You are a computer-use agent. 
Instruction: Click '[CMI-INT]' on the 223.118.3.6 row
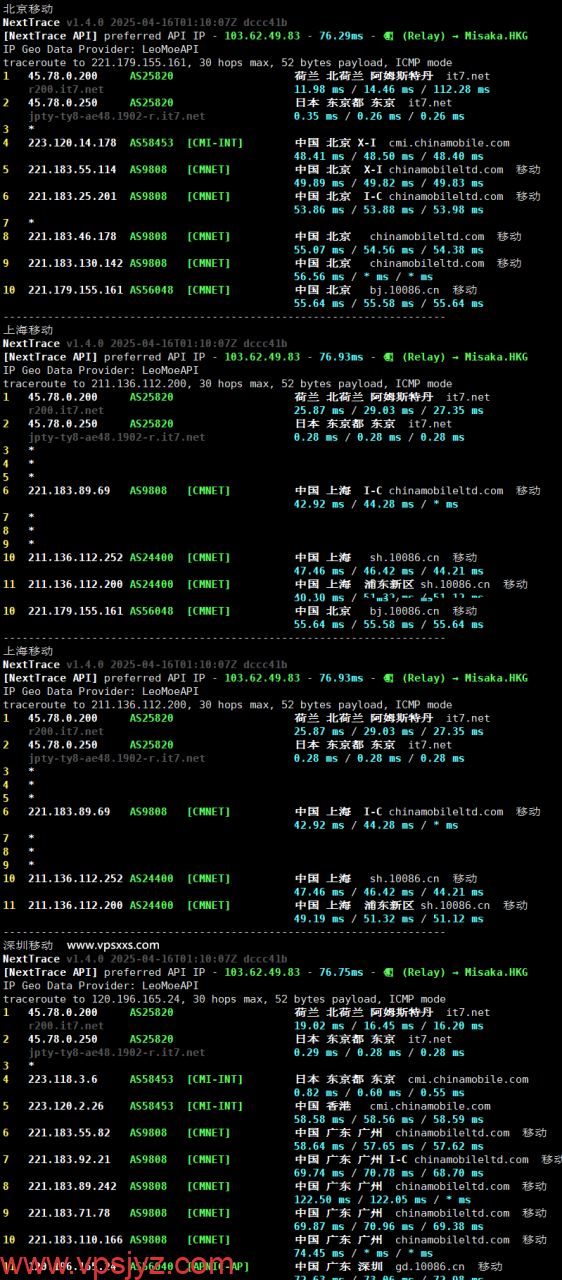coord(214,1079)
